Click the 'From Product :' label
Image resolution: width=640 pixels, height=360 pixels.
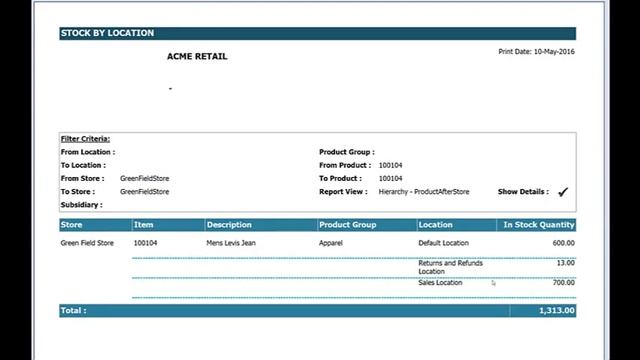click(345, 165)
